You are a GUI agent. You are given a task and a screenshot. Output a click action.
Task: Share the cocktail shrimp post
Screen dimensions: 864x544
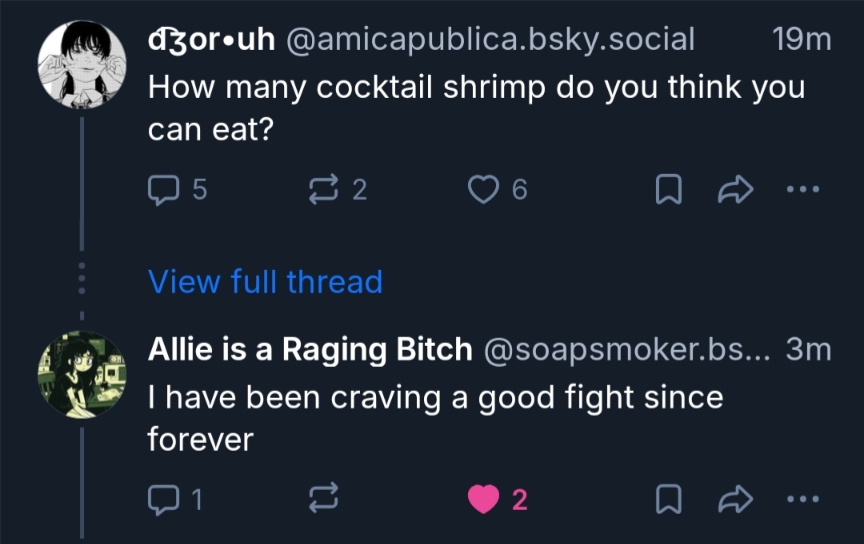click(x=734, y=190)
